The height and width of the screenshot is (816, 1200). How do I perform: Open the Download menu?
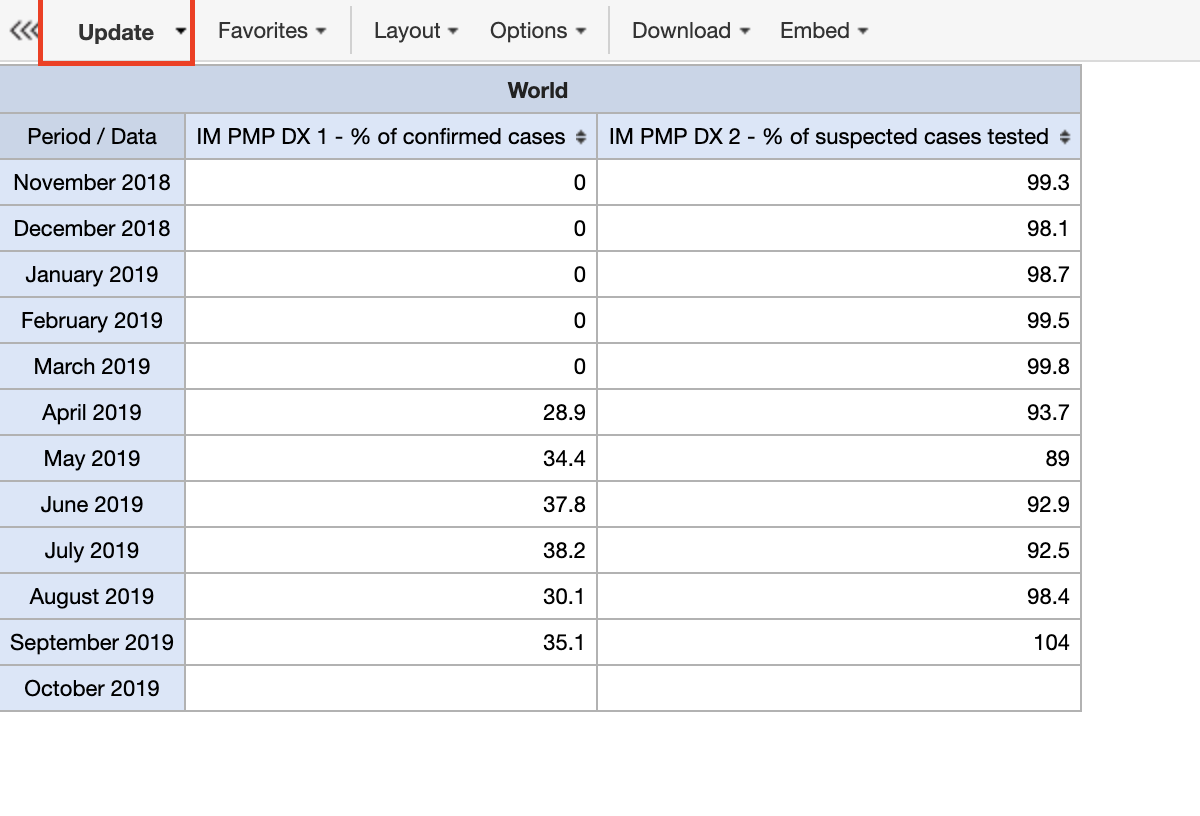(691, 31)
